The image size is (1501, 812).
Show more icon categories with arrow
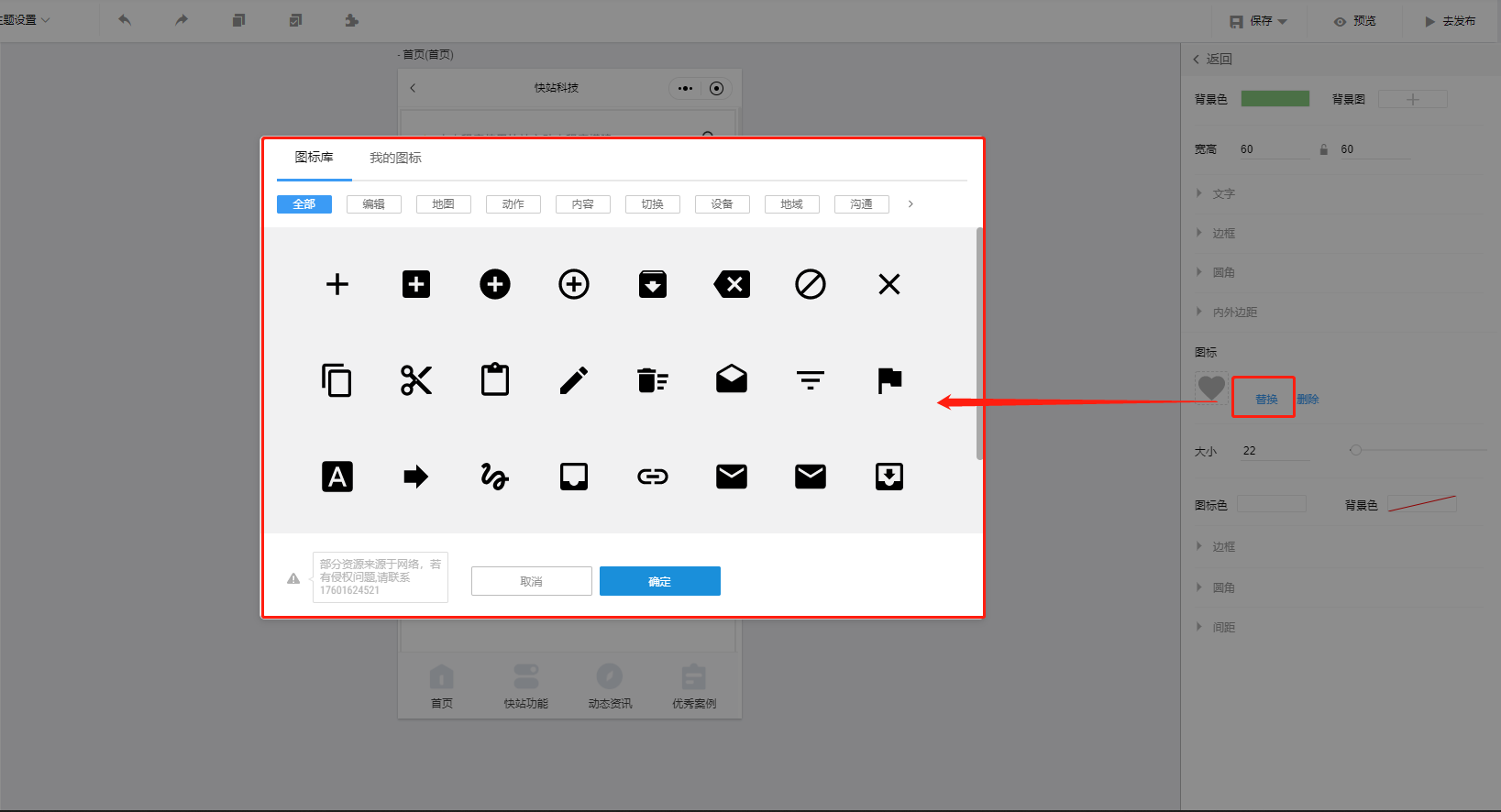click(x=911, y=204)
